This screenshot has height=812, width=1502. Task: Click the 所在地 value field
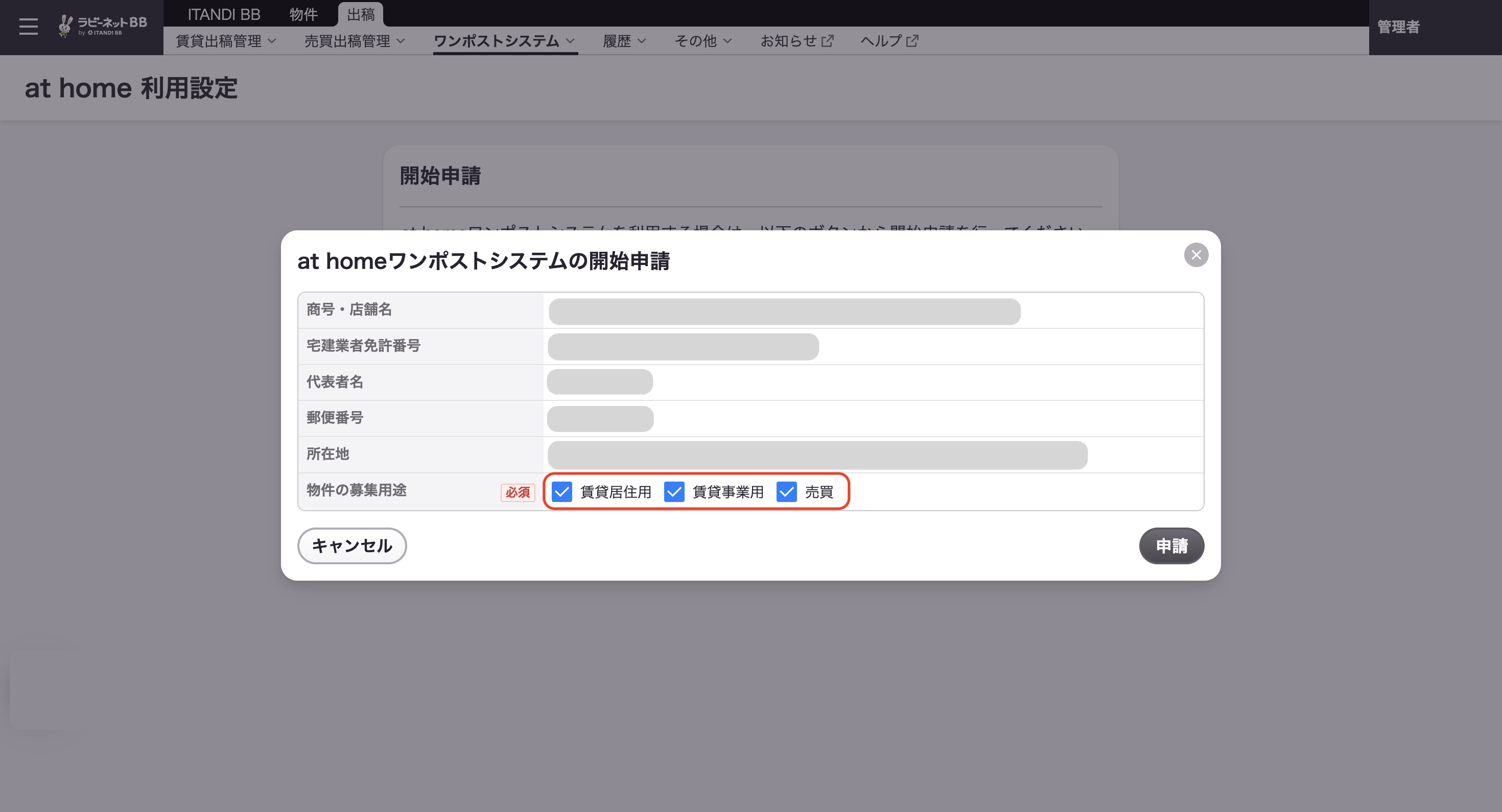[817, 455]
